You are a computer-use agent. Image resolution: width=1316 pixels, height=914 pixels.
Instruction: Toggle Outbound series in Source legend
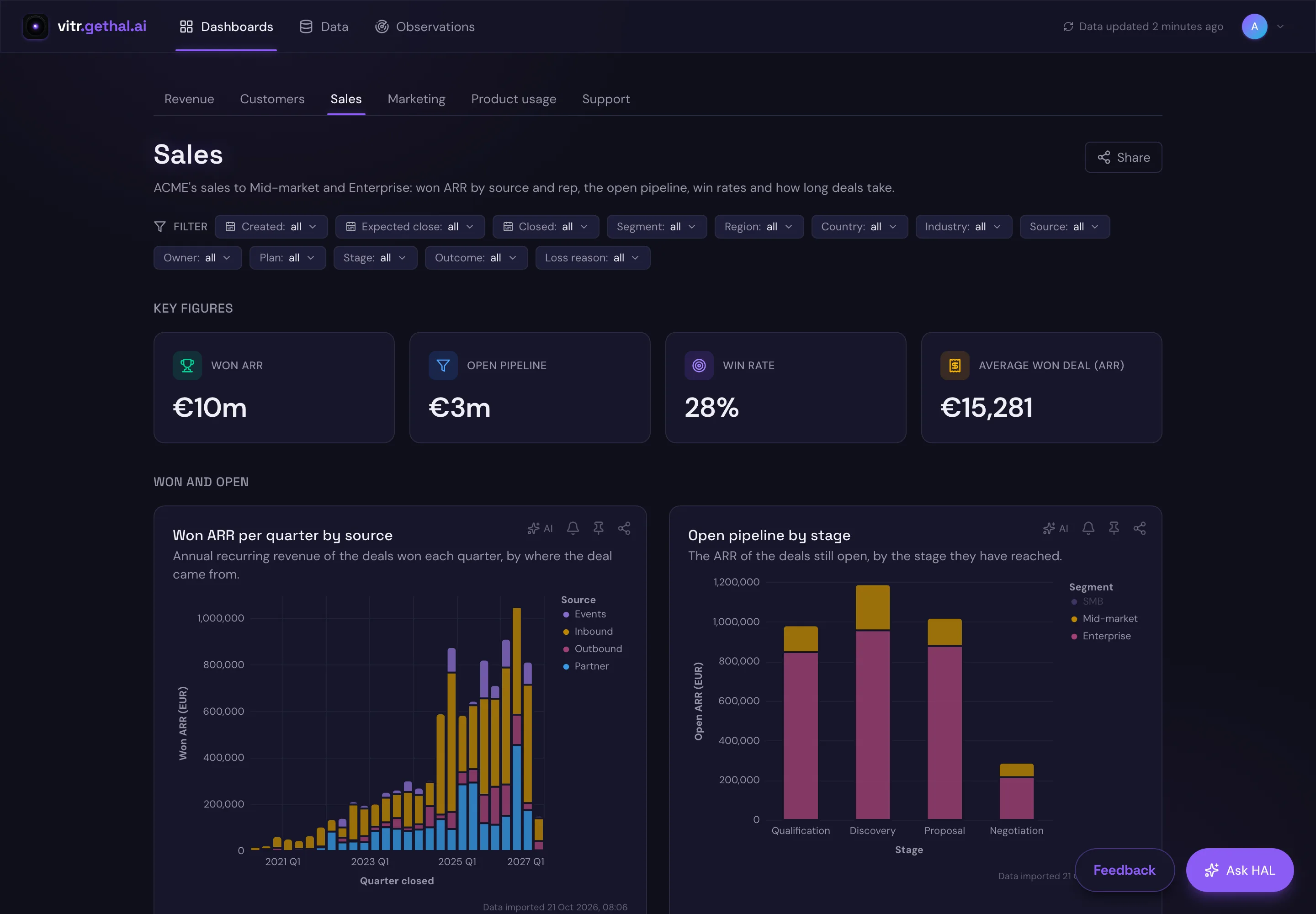click(x=592, y=648)
